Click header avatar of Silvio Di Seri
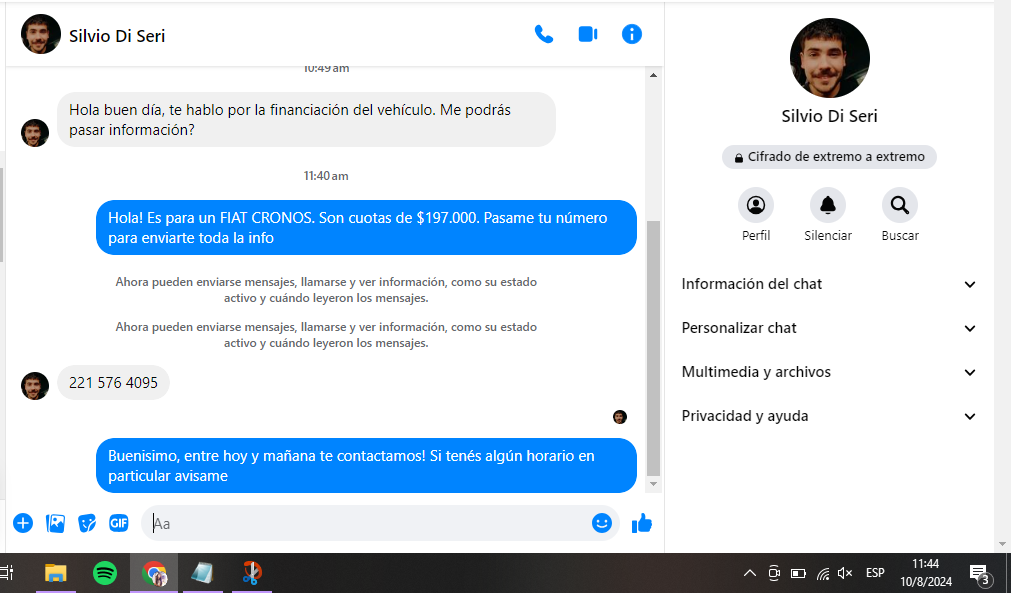The height and width of the screenshot is (593, 1011). pyautogui.click(x=41, y=34)
